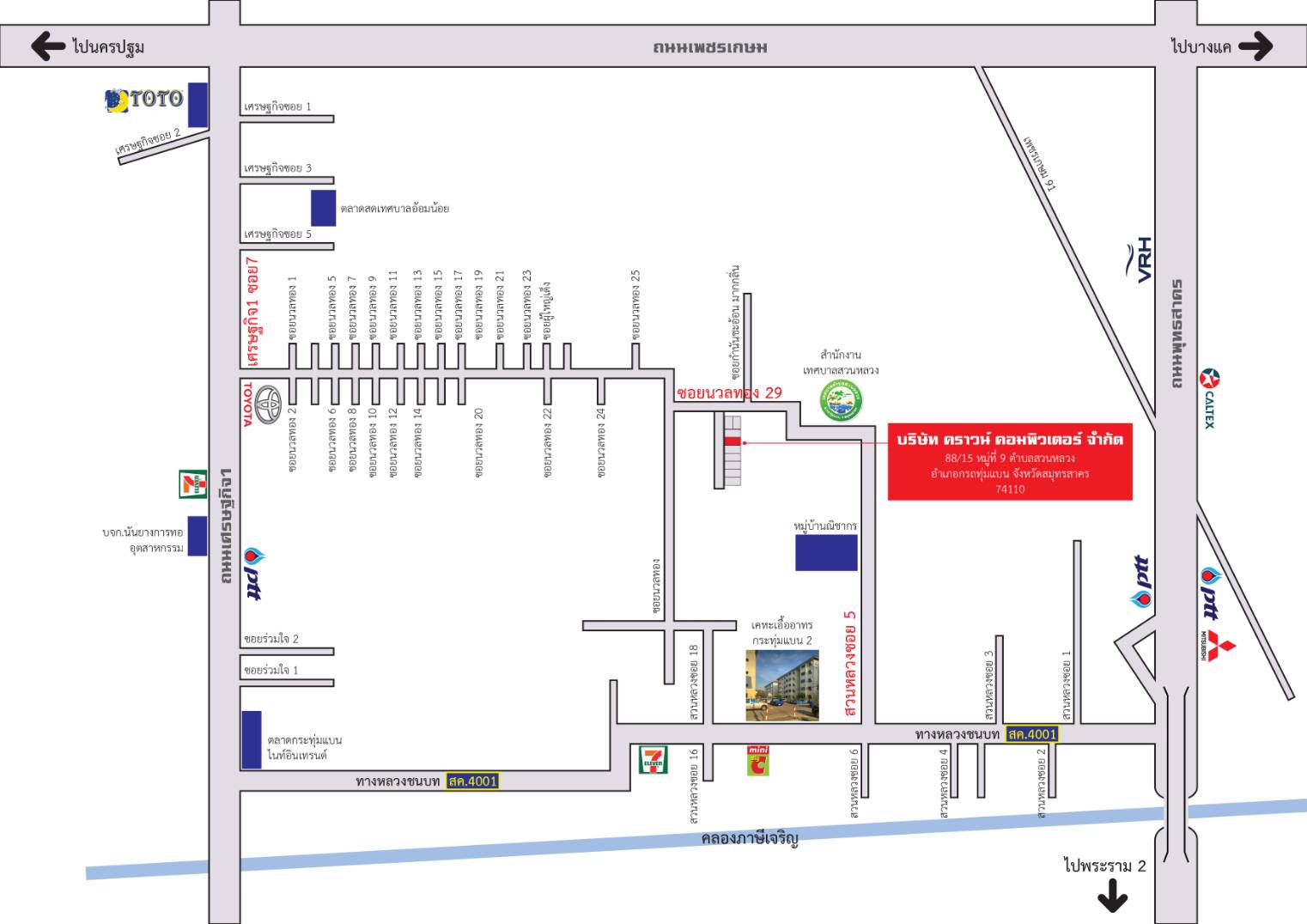Click the ถนนเพชรเกษม road label
This screenshot has height=924, width=1307.
pyautogui.click(x=709, y=47)
